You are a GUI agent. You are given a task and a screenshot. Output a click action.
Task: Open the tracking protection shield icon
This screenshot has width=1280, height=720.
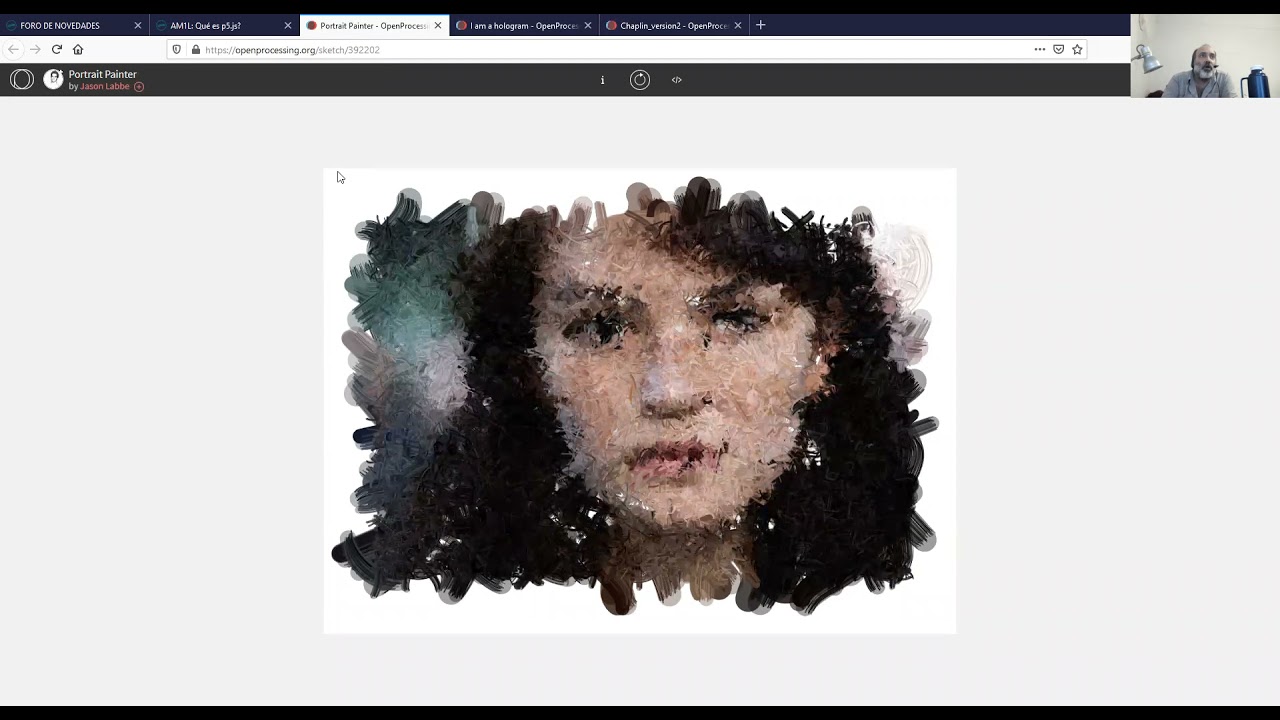coord(177,49)
